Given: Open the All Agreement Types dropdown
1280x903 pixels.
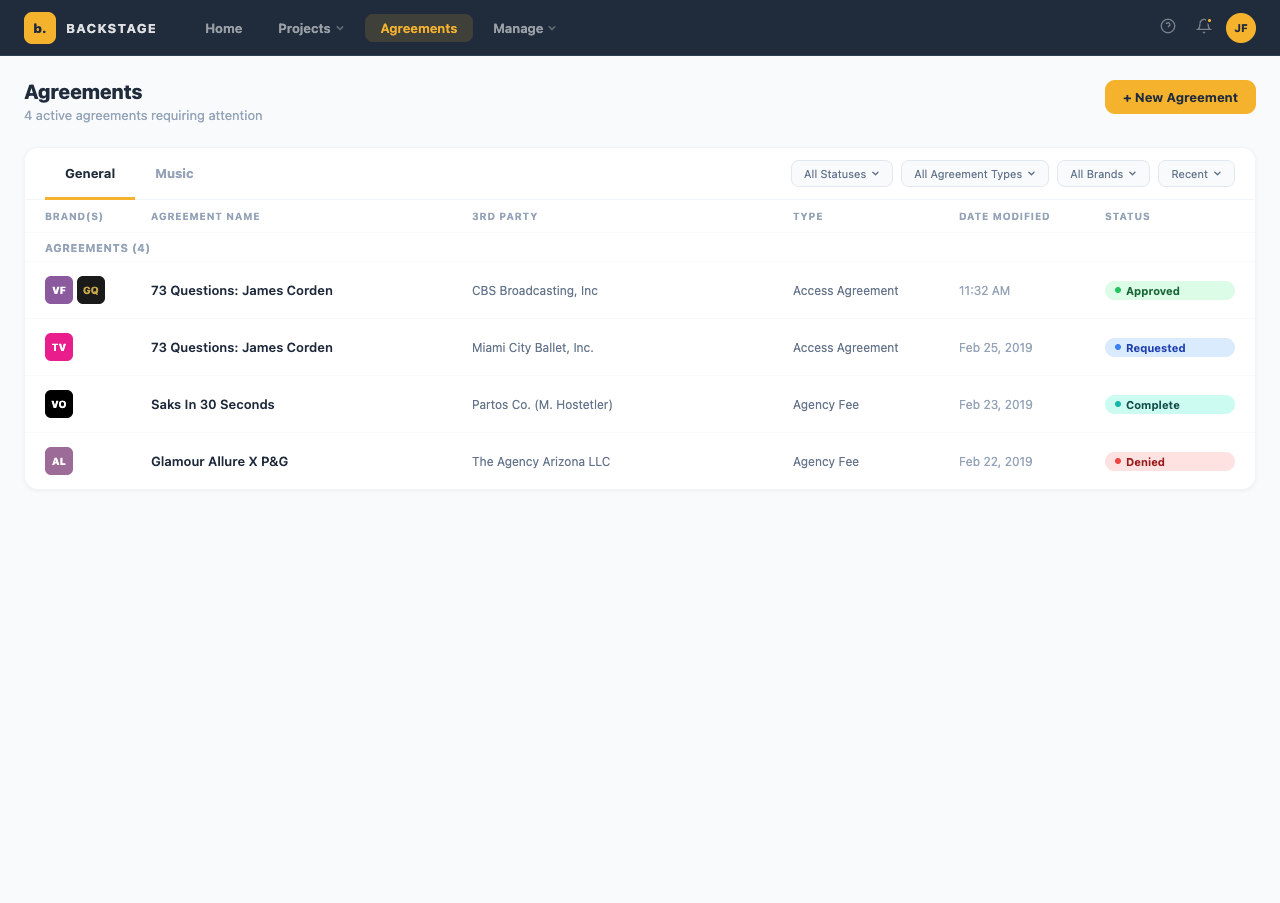Looking at the screenshot, I should pos(974,174).
